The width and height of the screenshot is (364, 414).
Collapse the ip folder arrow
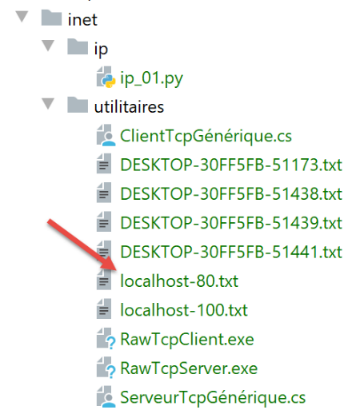[x=48, y=46]
